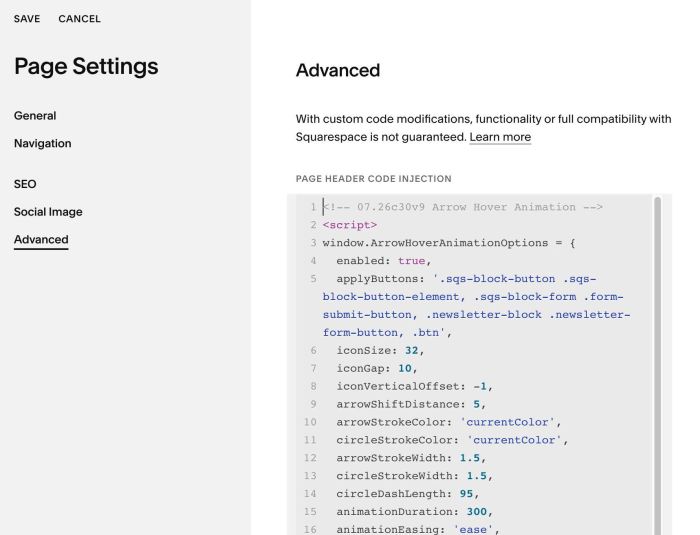Open the Navigation settings tab
This screenshot has height=535, width=700.
42,143
